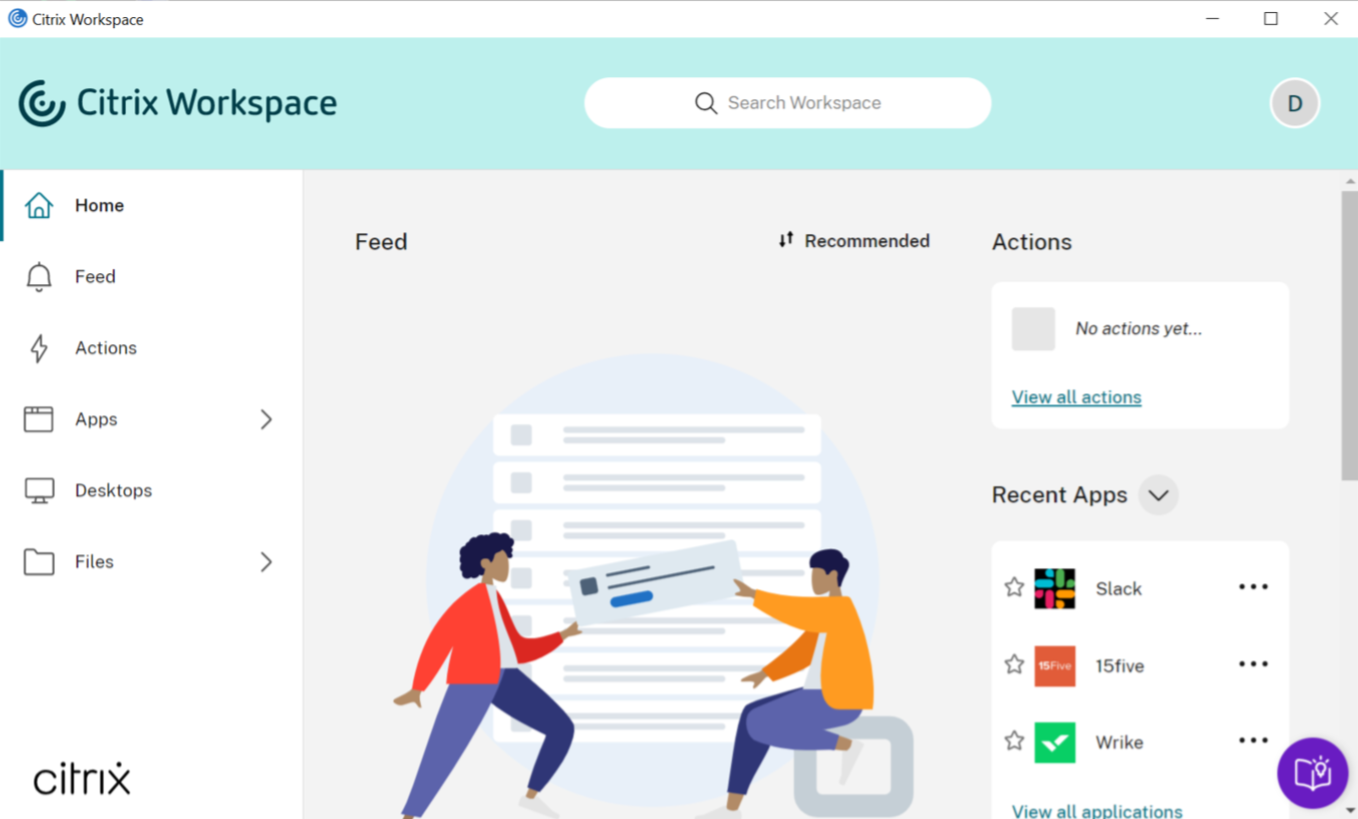The width and height of the screenshot is (1358, 819).
Task: Open the in-app guide floating button
Action: coord(1313,773)
